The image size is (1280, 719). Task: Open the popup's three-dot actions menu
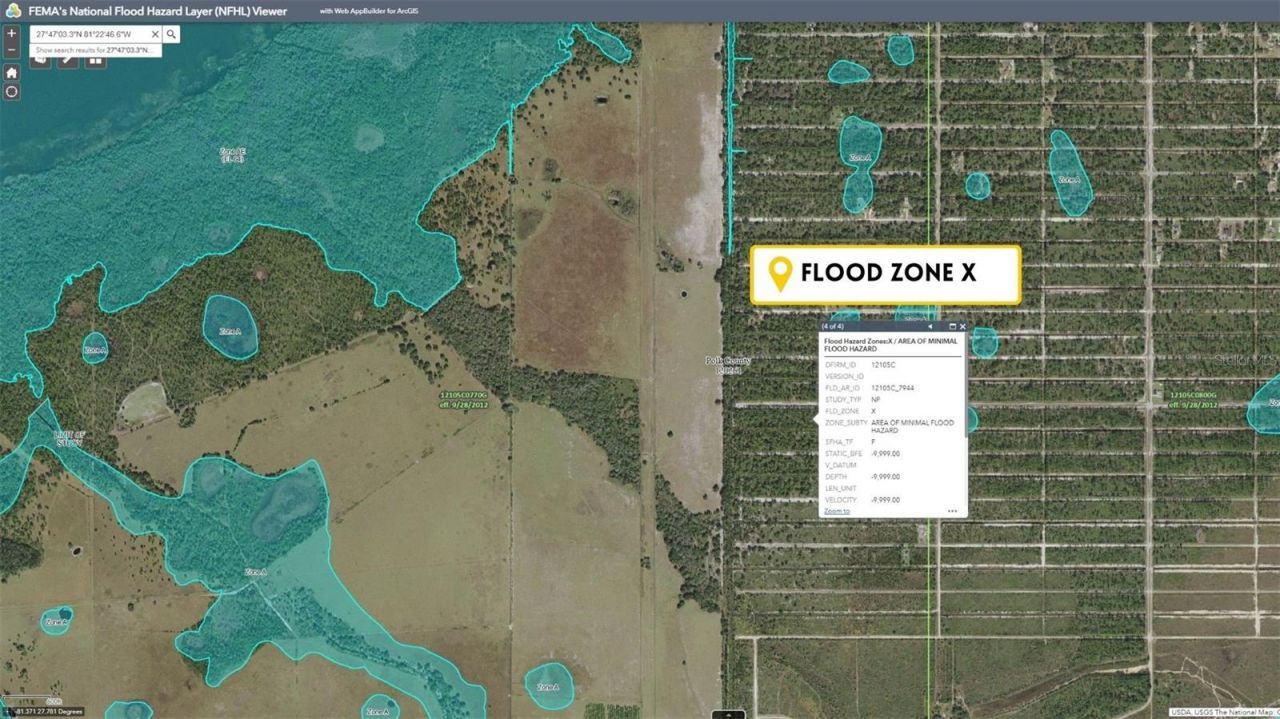952,511
